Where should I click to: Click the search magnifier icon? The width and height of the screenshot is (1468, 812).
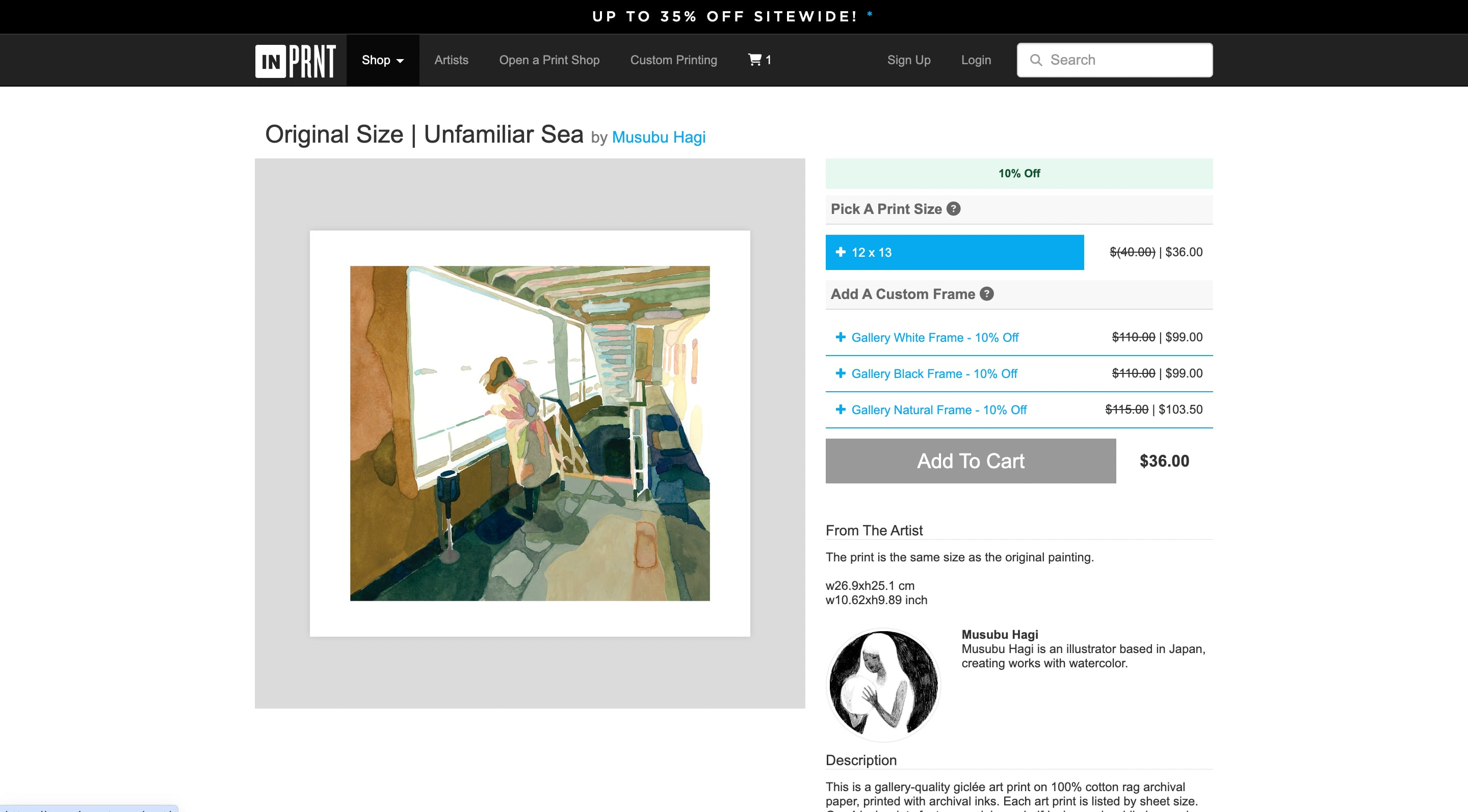click(x=1035, y=60)
